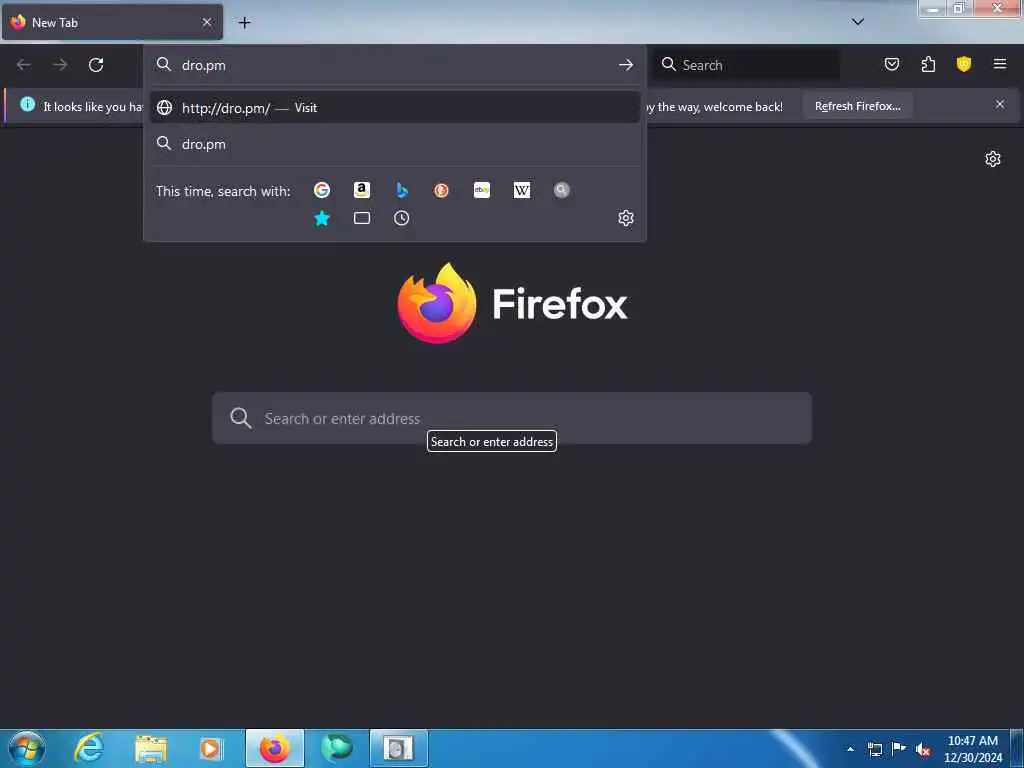Open the Windows Start menu
1024x768 pixels.
(x=27, y=748)
